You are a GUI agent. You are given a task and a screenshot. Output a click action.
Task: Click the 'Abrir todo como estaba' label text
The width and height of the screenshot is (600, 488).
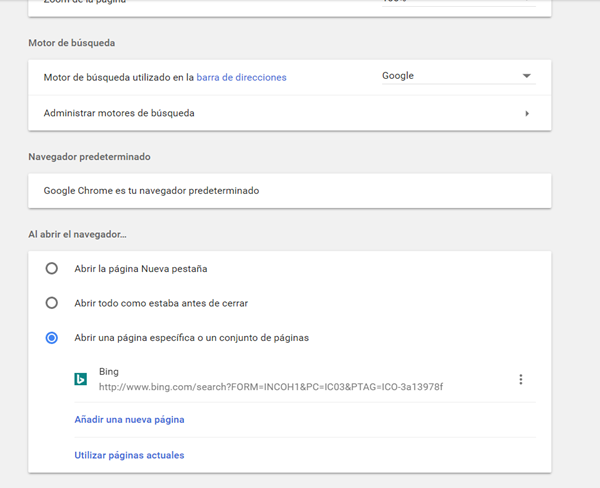click(161, 303)
